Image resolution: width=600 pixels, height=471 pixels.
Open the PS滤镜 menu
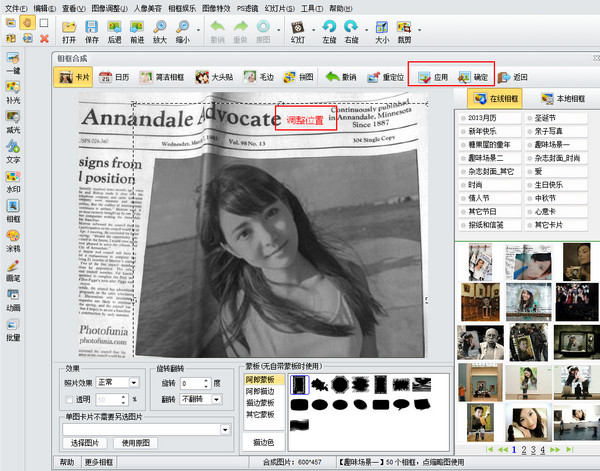[x=247, y=8]
